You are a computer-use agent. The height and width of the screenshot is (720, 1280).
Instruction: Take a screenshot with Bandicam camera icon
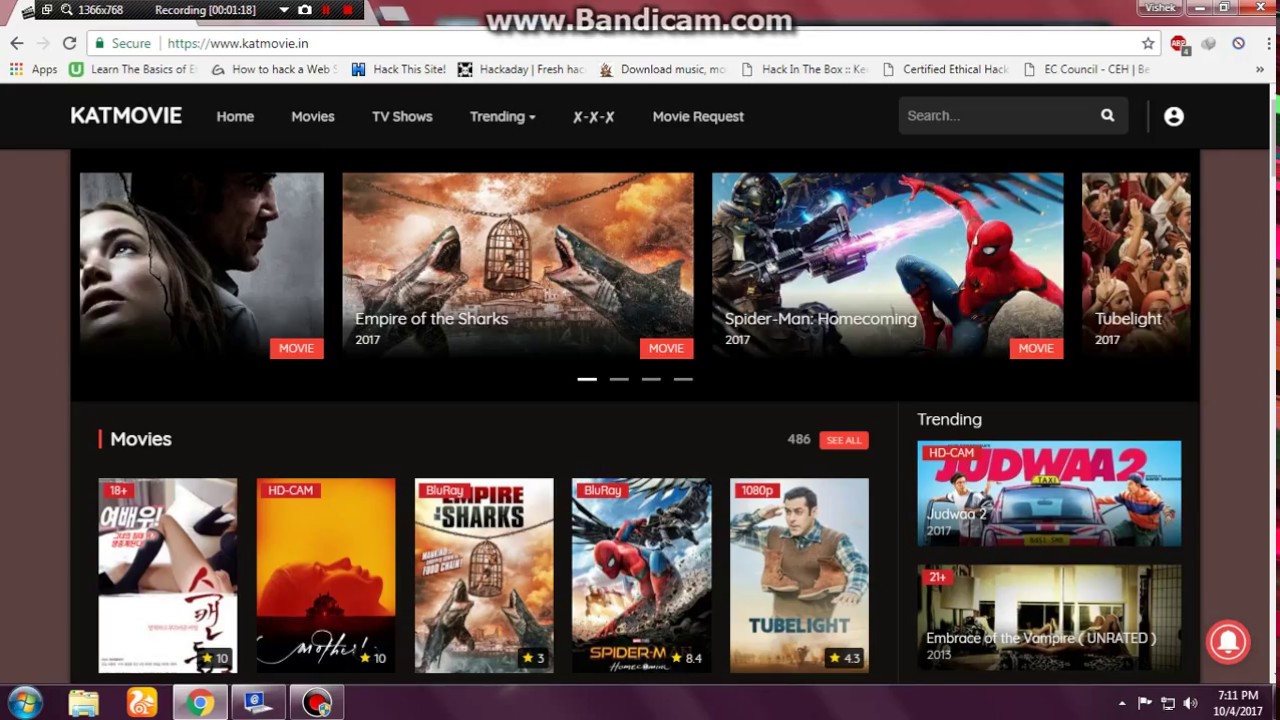(x=305, y=10)
